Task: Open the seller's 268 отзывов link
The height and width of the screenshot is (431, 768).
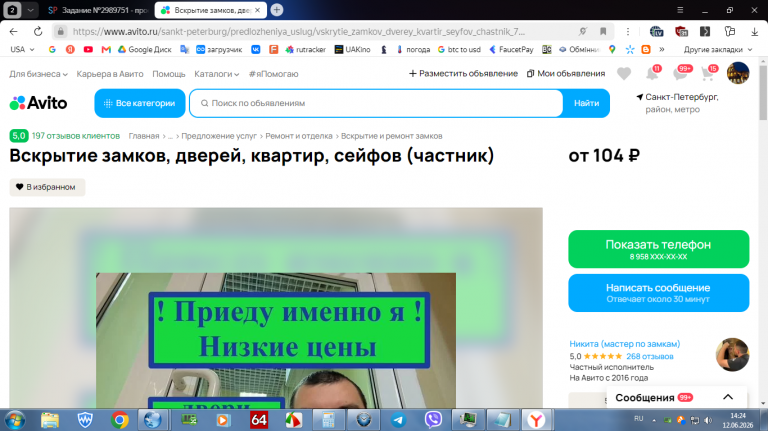Action: click(649, 356)
